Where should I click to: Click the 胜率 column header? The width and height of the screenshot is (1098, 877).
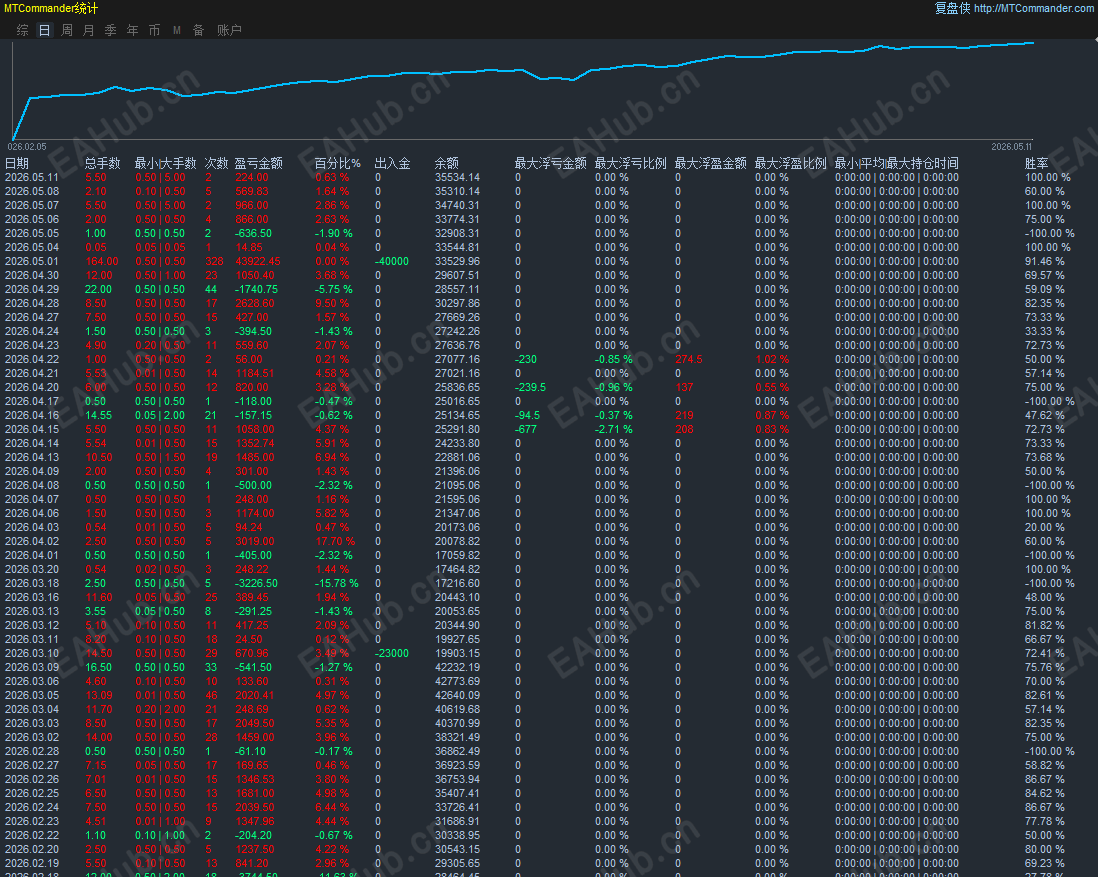pos(1036,163)
